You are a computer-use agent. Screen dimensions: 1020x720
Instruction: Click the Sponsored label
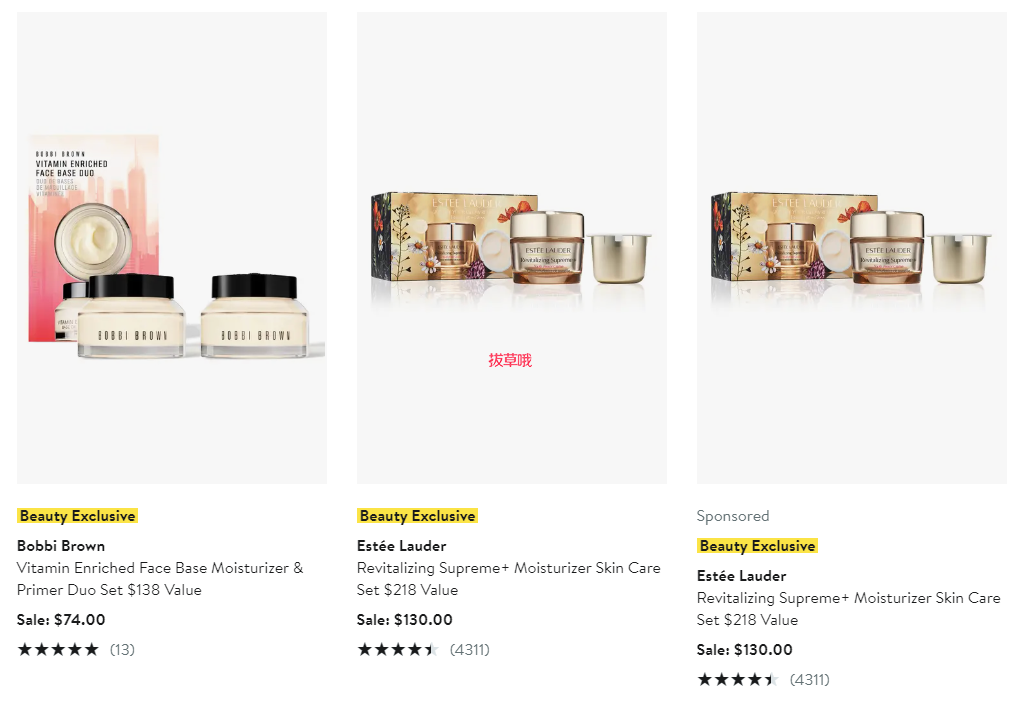(733, 516)
